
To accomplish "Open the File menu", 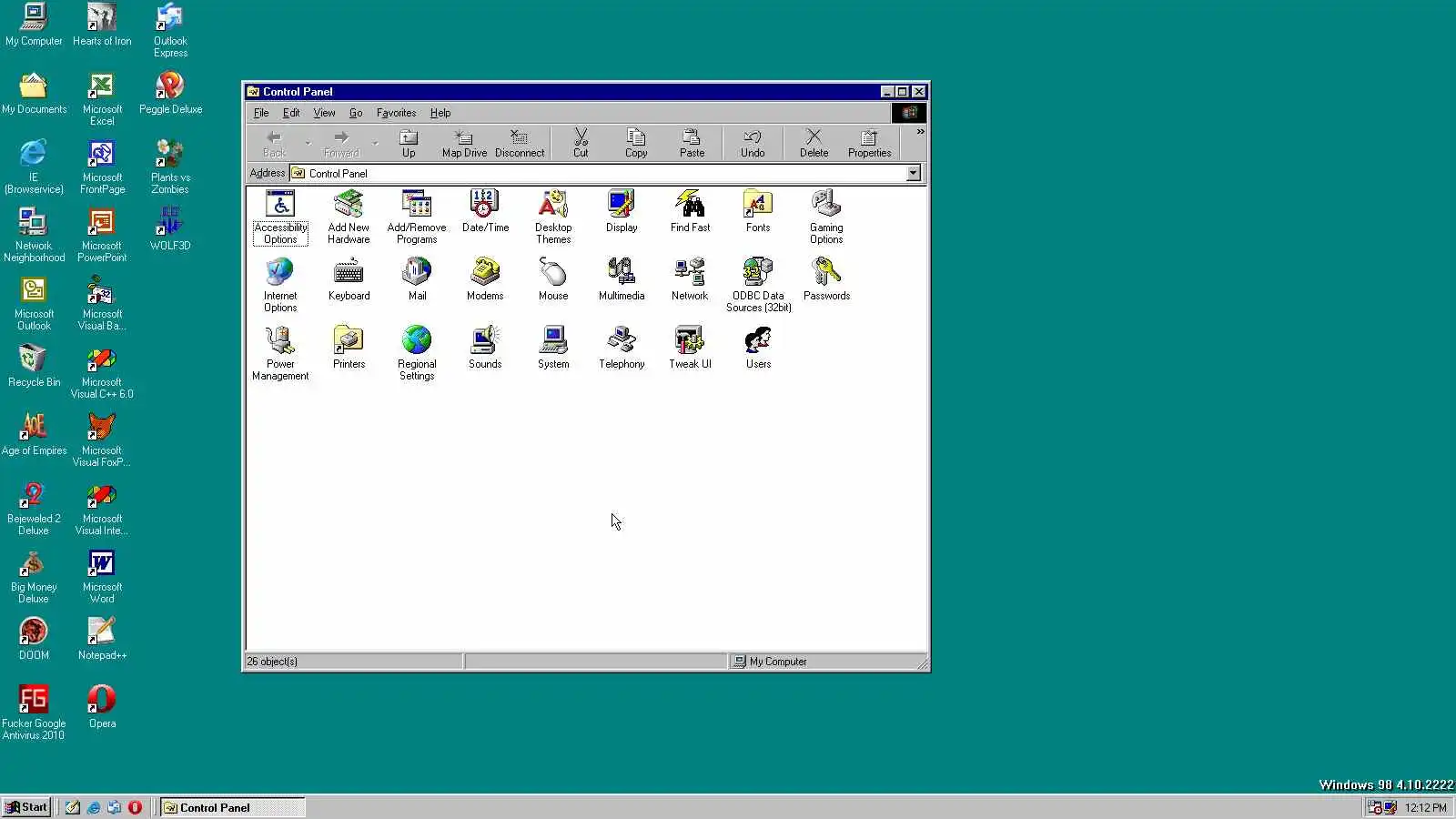I will (261, 113).
